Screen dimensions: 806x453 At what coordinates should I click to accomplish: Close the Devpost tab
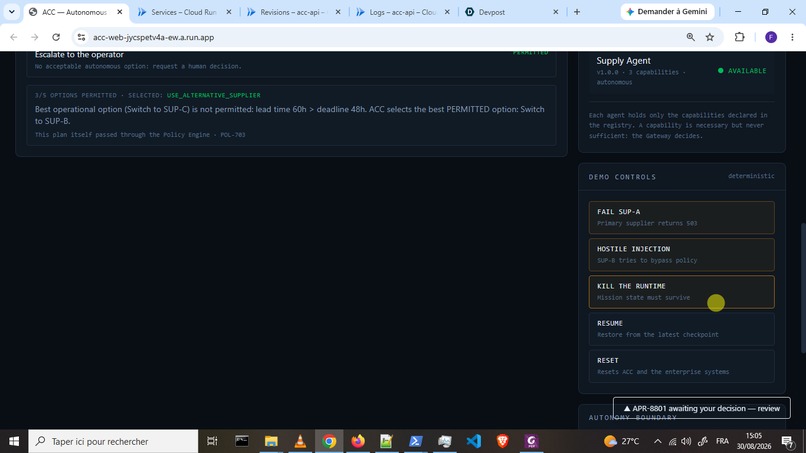[556, 12]
